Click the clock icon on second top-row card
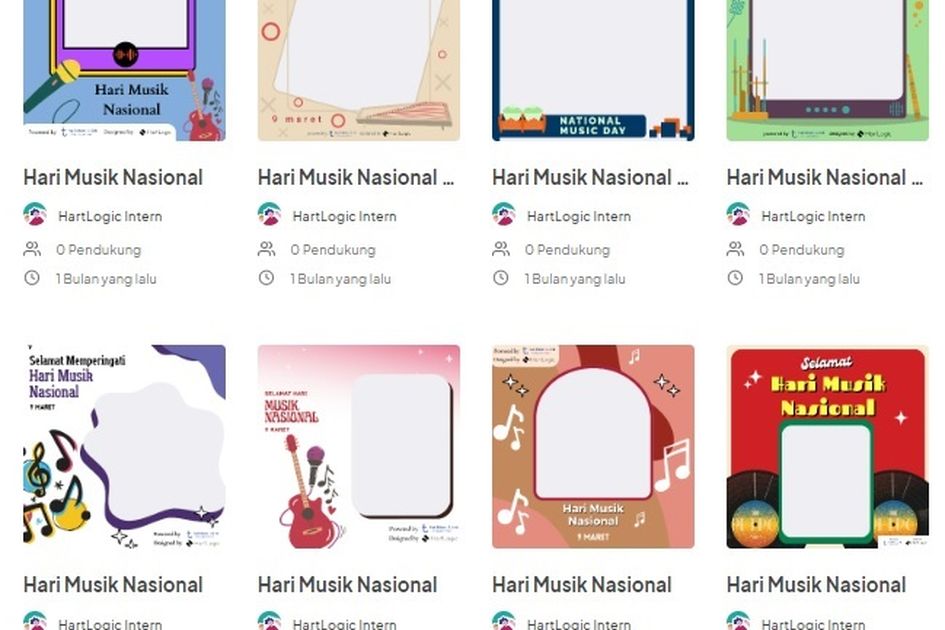 [266, 278]
